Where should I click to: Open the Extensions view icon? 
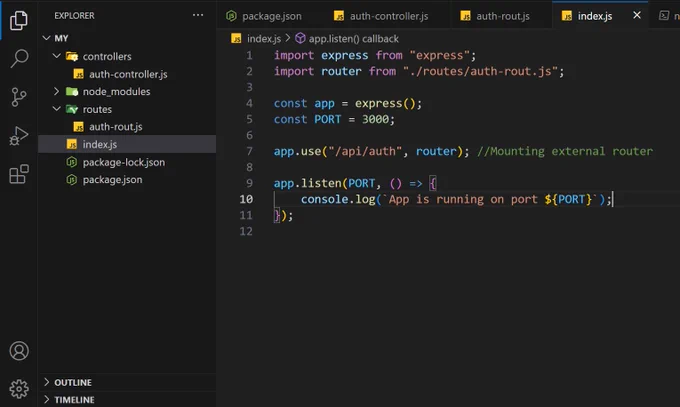point(19,174)
